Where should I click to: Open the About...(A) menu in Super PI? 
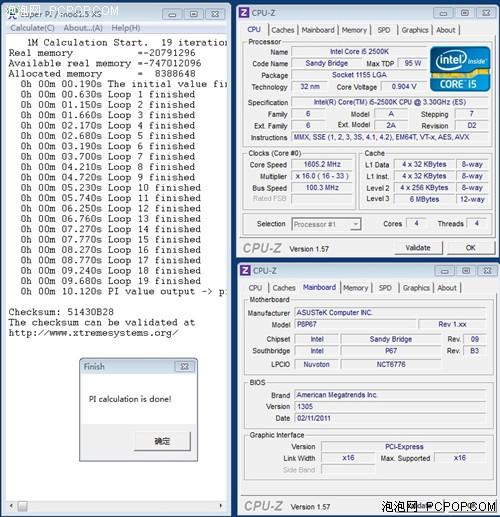[x=83, y=28]
